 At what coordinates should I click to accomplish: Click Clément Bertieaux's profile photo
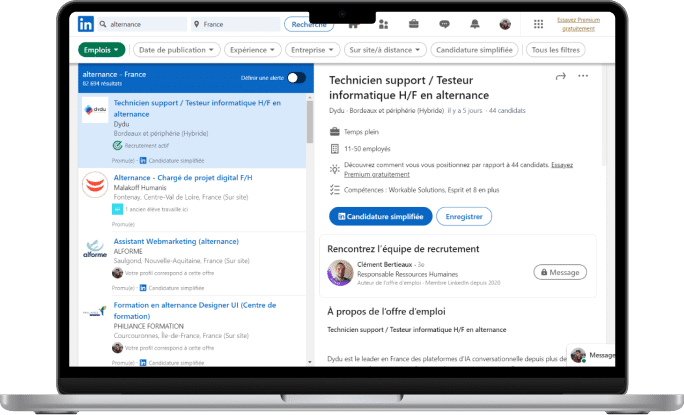pyautogui.click(x=340, y=273)
